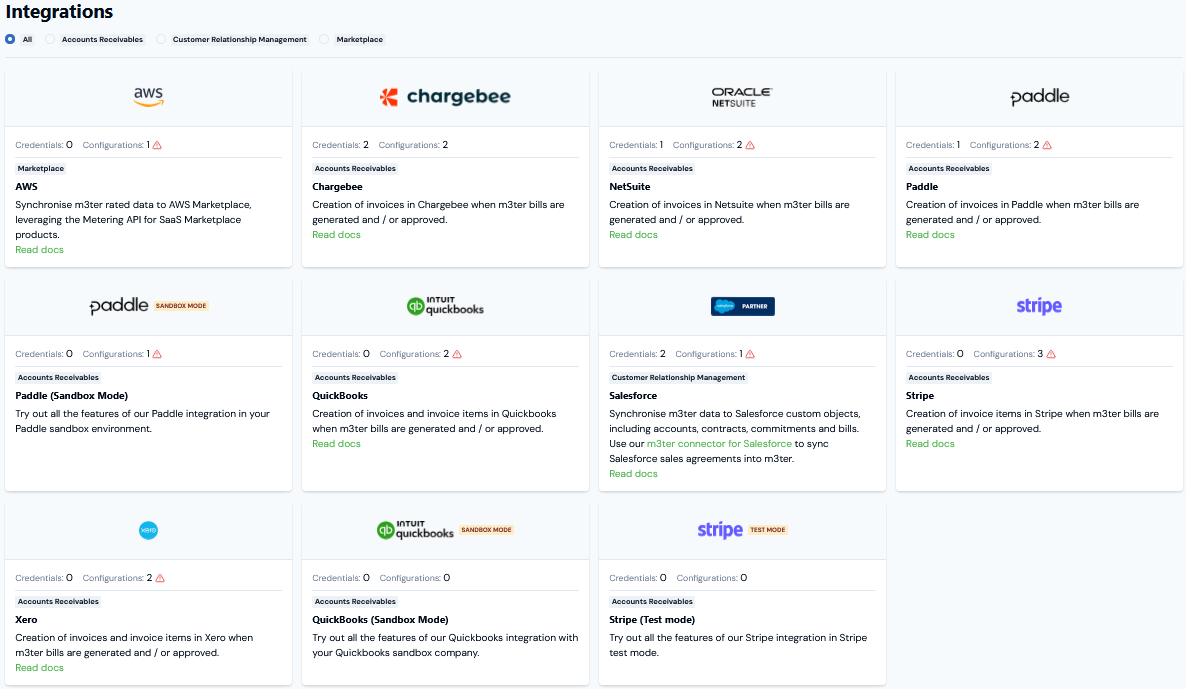Select the Marketplace filter radio button

(x=324, y=39)
